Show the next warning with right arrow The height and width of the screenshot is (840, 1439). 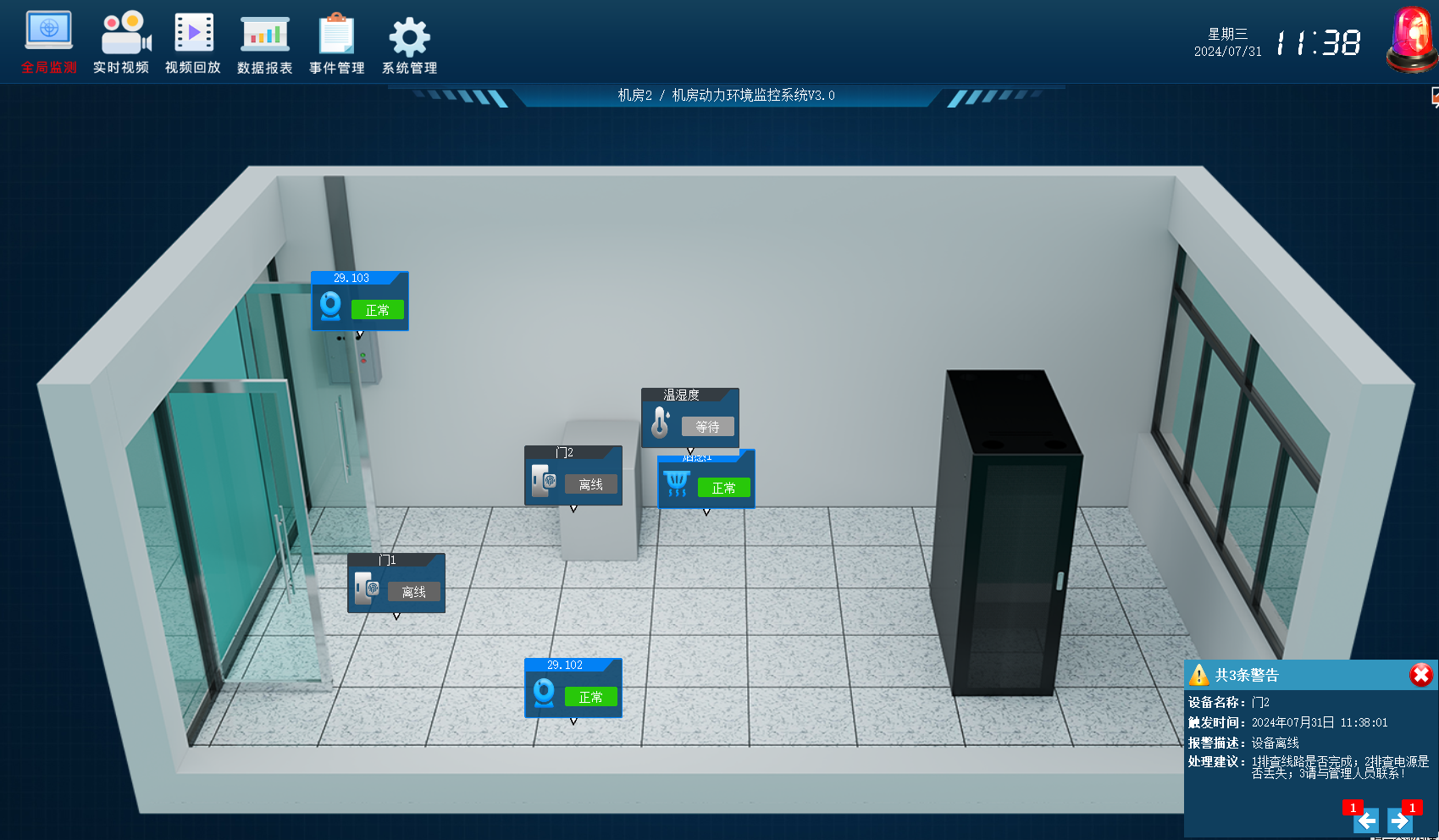[1399, 820]
